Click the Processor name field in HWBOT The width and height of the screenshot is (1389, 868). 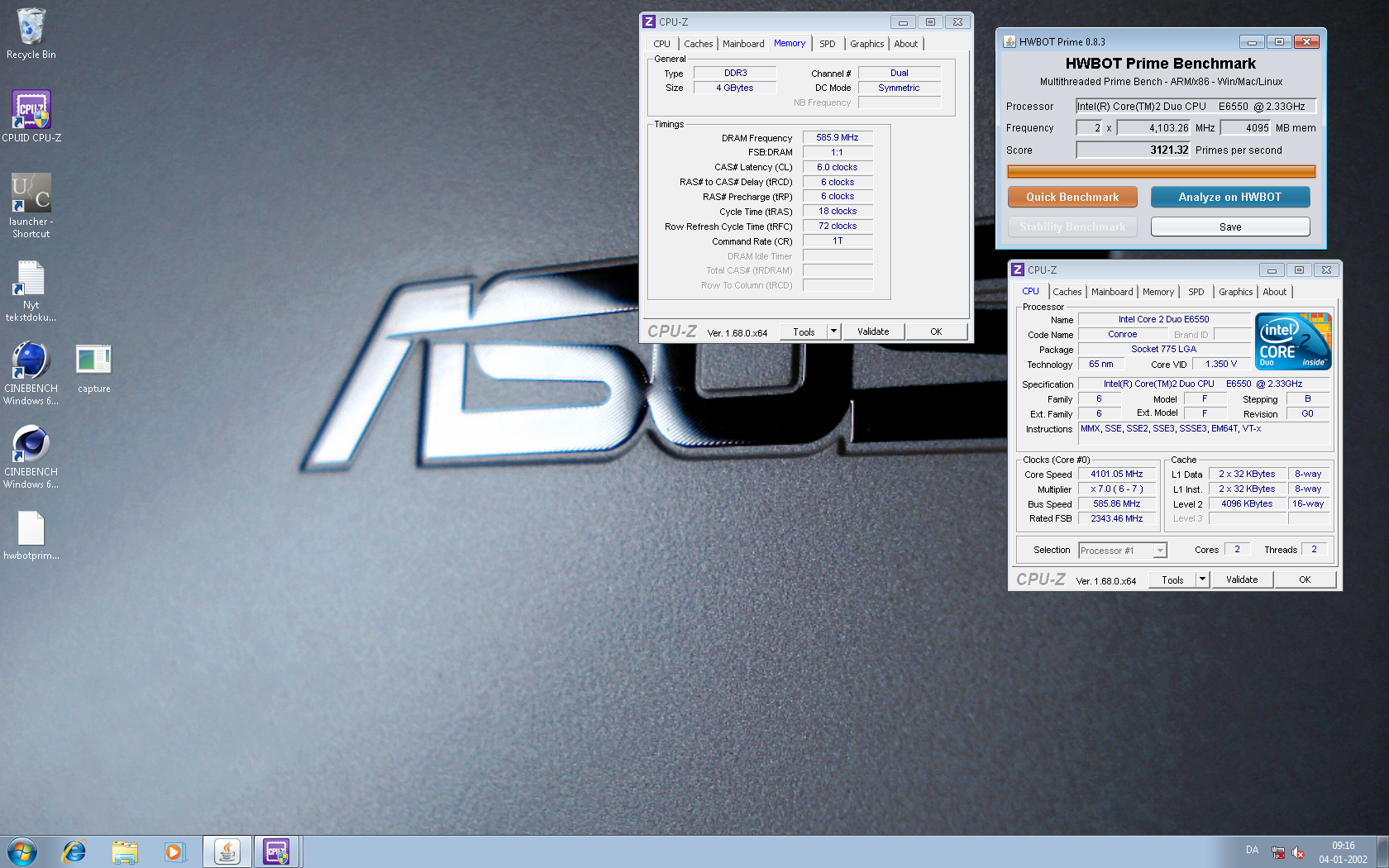coord(1196,106)
